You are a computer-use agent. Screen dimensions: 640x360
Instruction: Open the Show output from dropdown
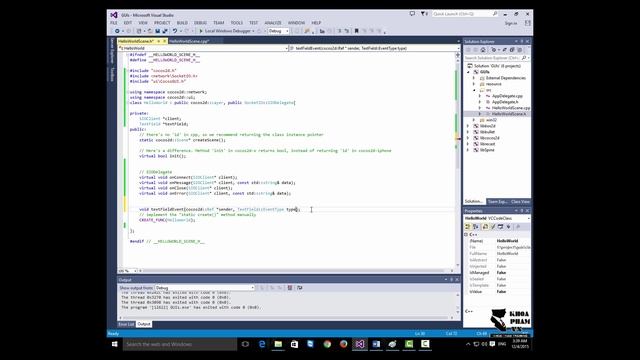coord(204,288)
